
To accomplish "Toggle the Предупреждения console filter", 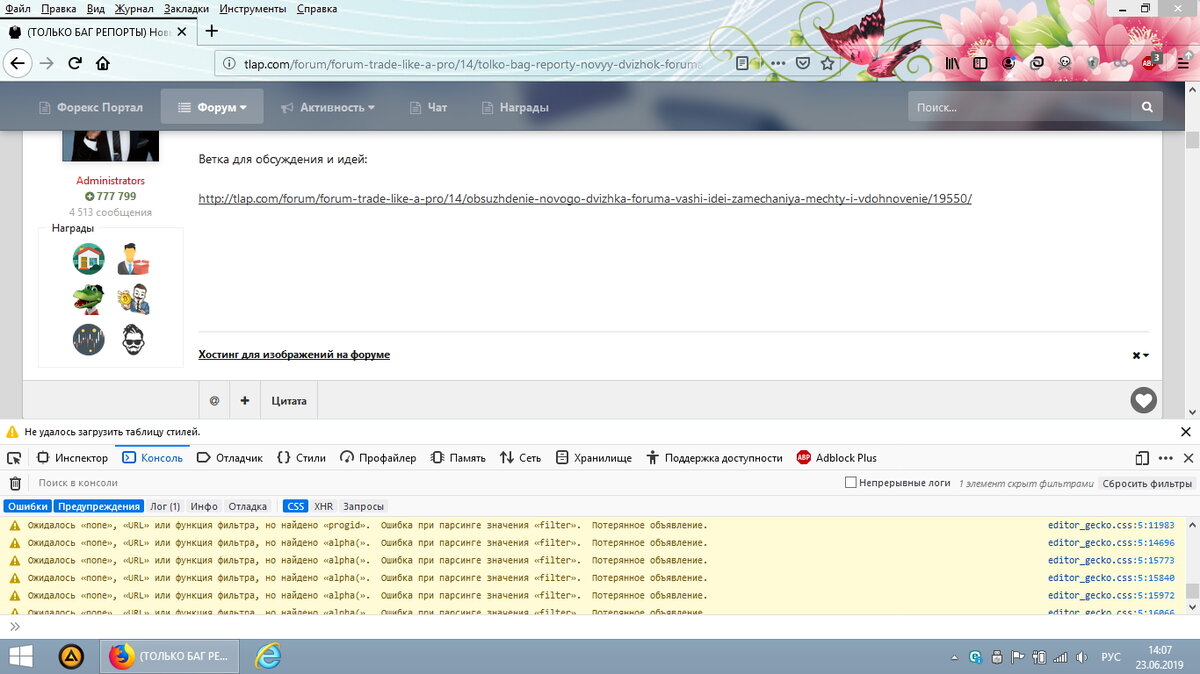I will tap(98, 506).
